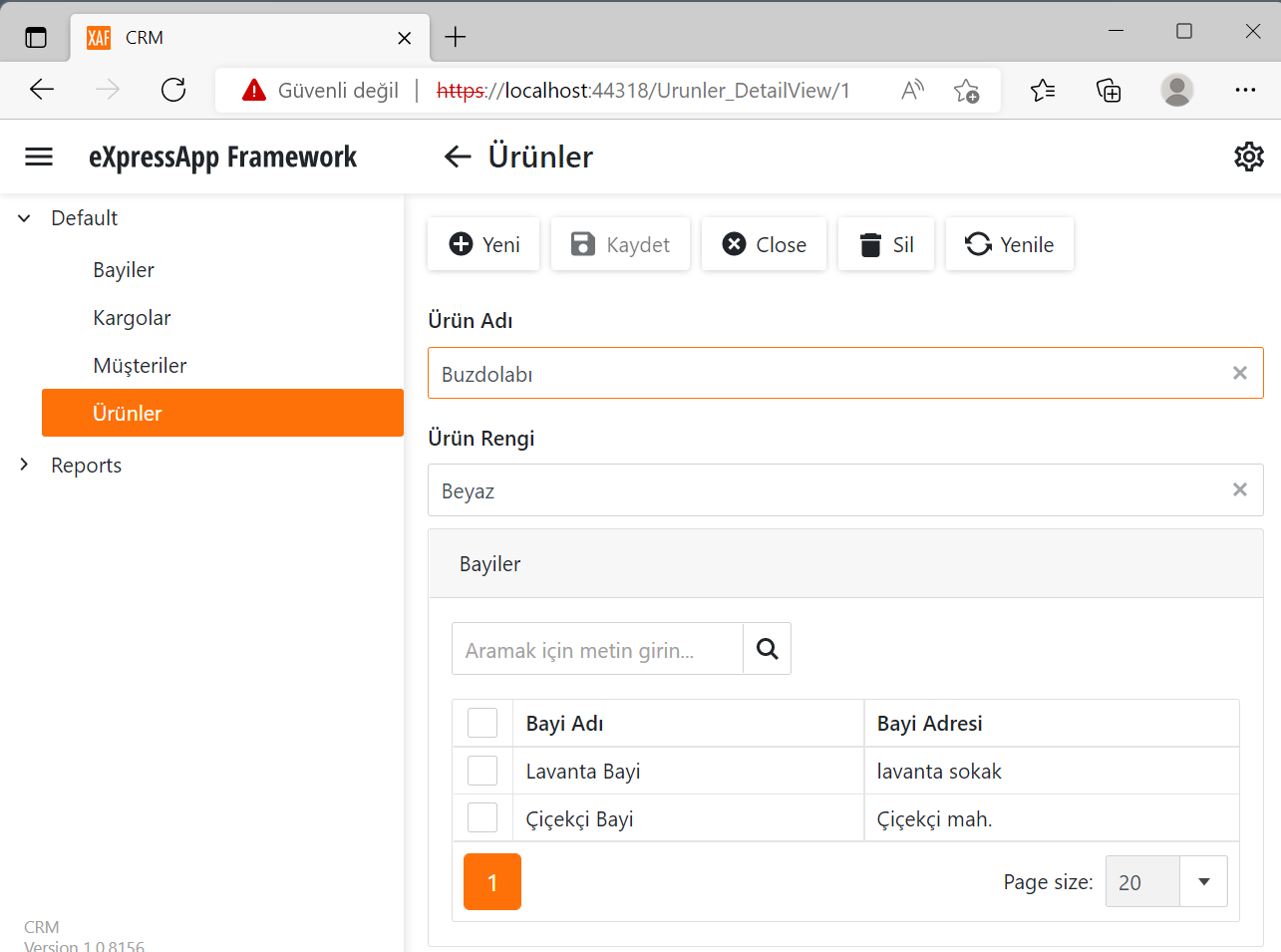Check the Çiçekçi Bayi row checkbox
The height and width of the screenshot is (952, 1281).
pyautogui.click(x=481, y=816)
